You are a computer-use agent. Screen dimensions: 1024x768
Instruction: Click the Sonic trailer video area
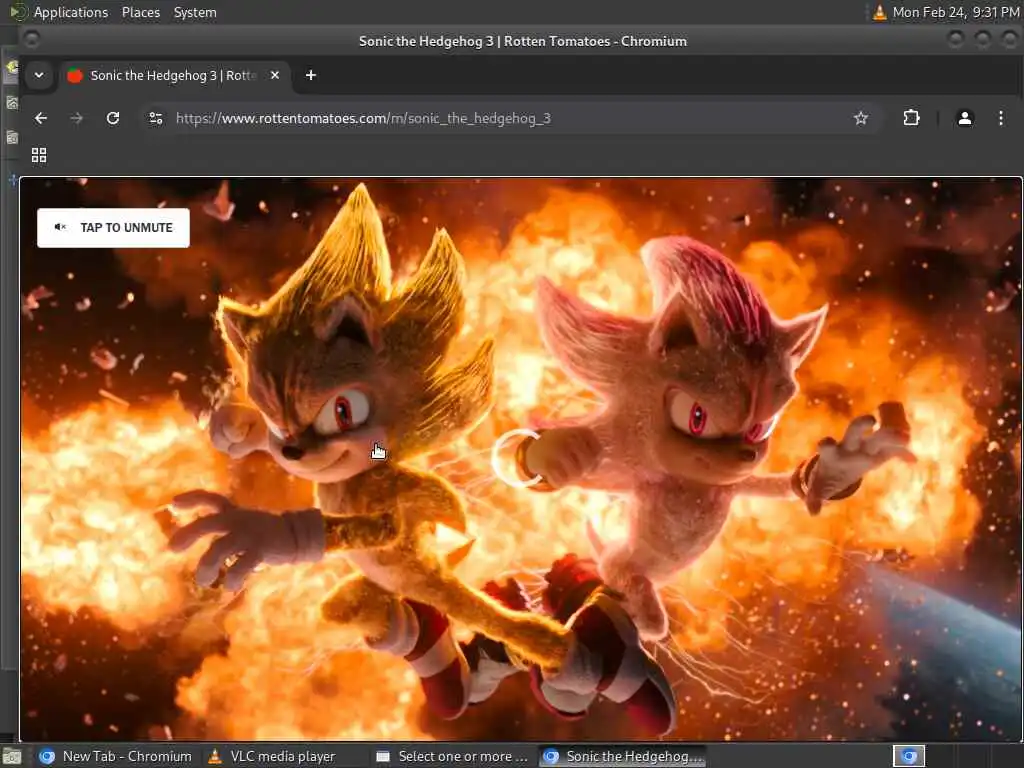(520, 459)
